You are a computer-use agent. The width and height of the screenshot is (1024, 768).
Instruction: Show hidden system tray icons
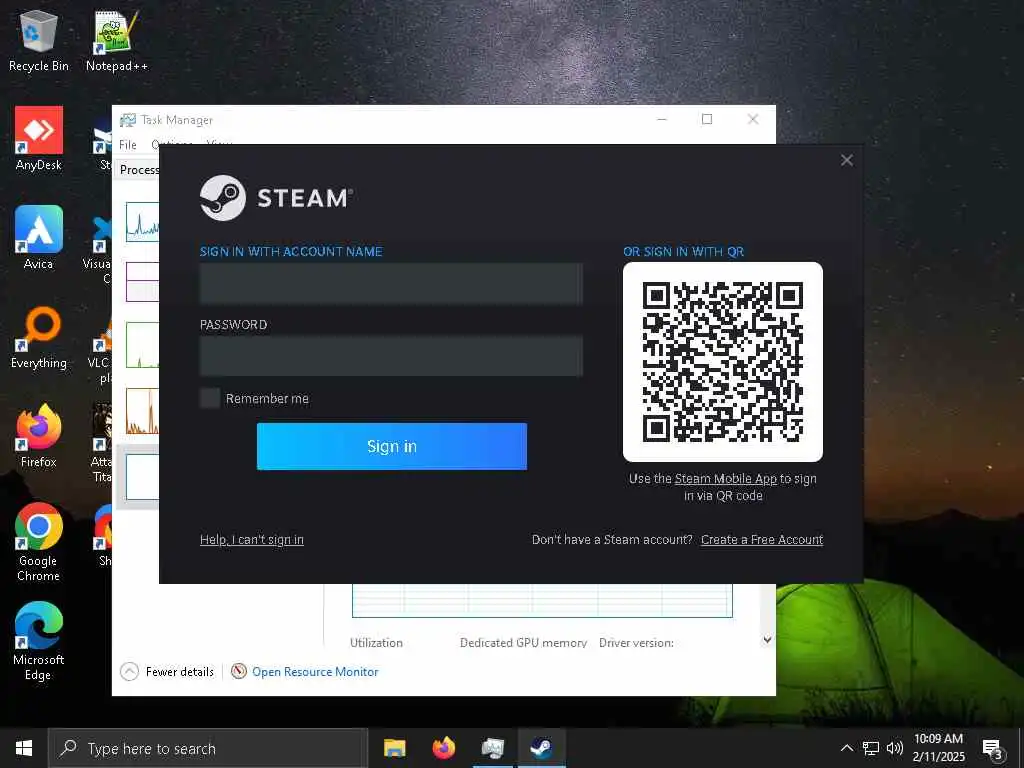846,748
